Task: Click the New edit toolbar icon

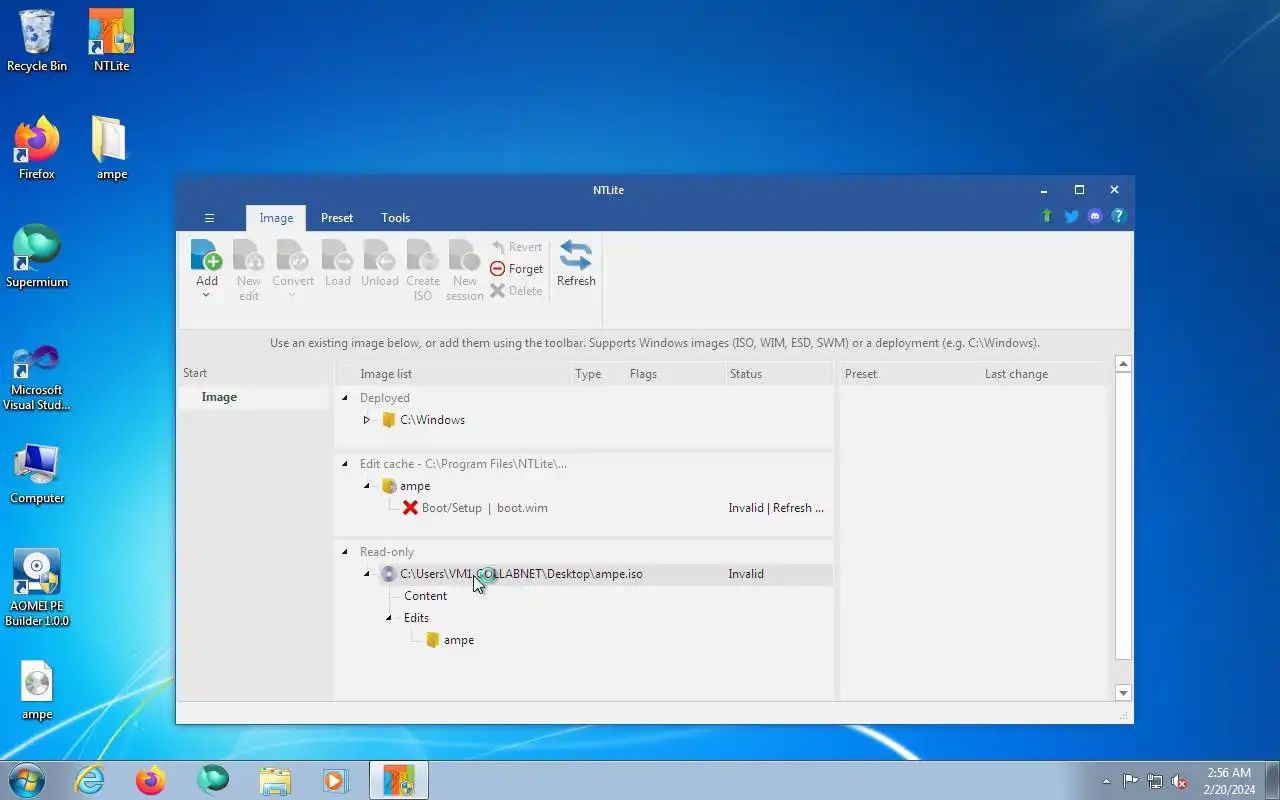Action: coord(248,255)
